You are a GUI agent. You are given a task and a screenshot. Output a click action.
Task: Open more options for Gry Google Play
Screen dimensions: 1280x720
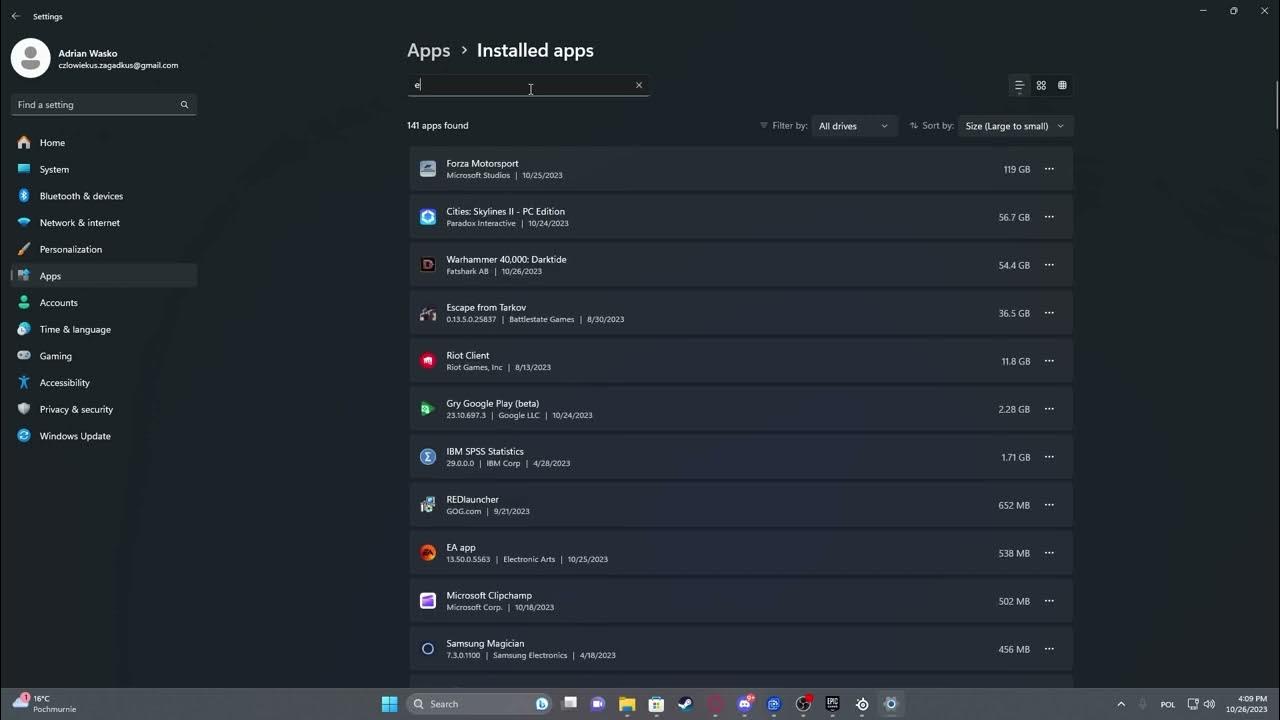[x=1049, y=409]
